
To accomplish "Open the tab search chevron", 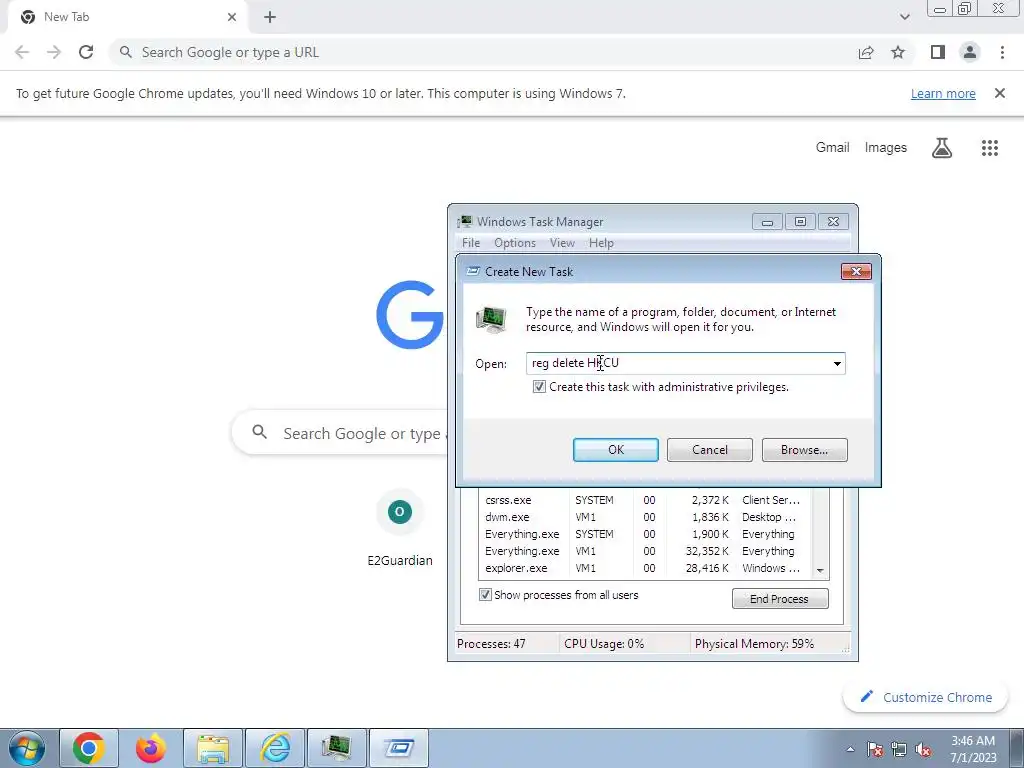I will tap(904, 17).
